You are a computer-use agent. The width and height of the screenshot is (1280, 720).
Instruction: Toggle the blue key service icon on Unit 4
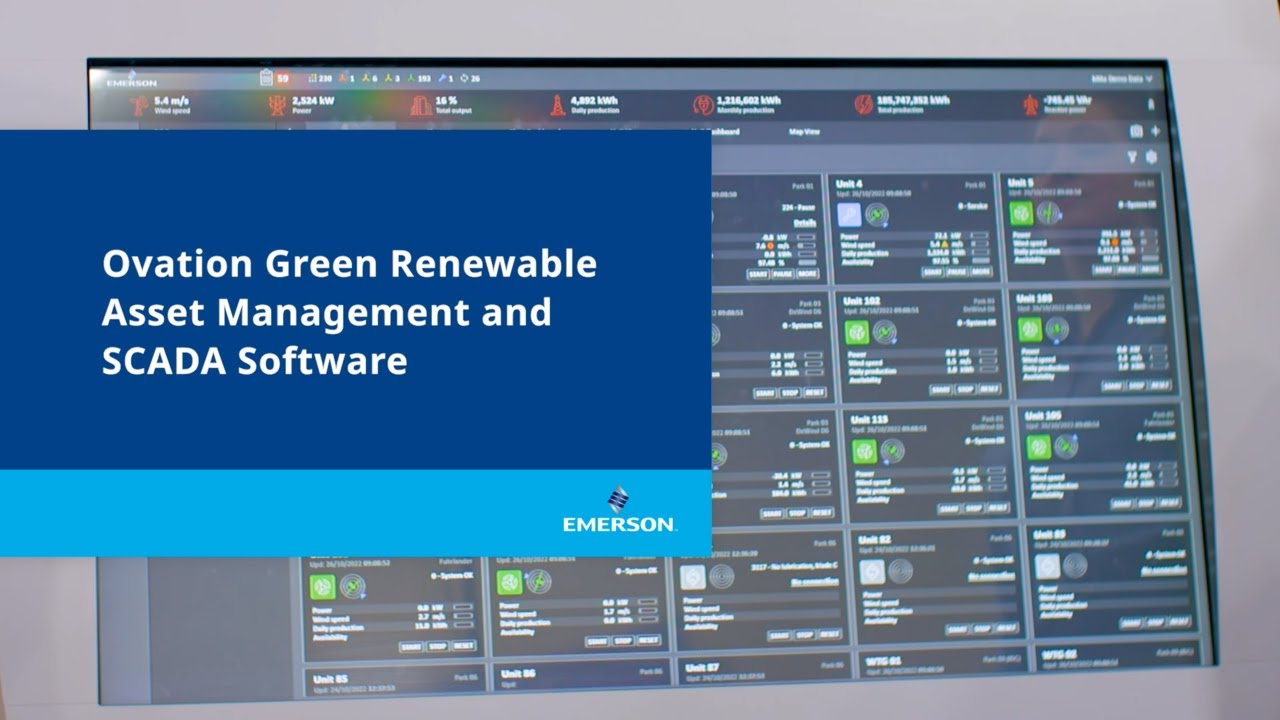(848, 214)
